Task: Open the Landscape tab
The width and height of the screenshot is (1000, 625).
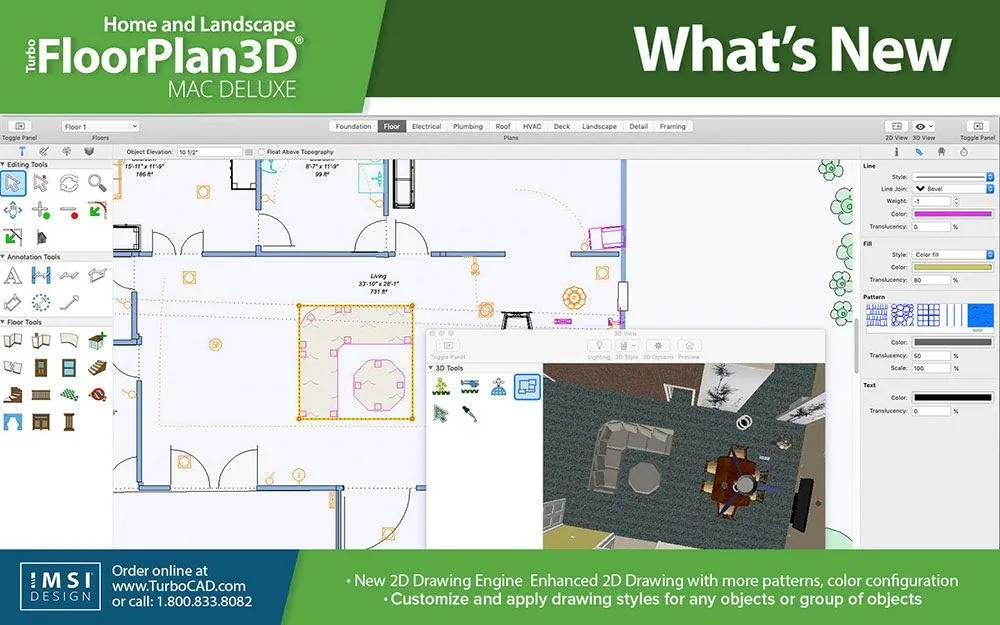Action: [600, 127]
